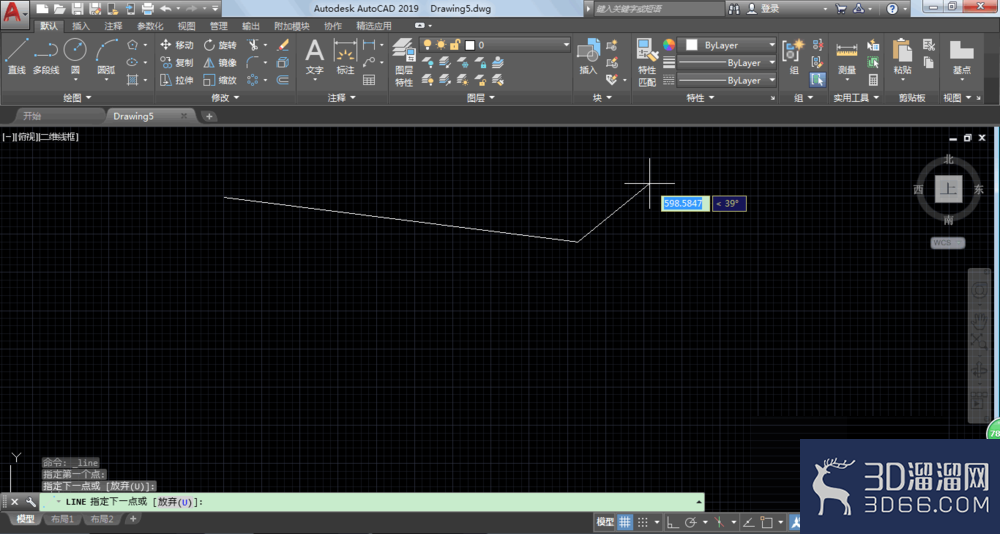Expand the Modify (修改) panel

[x=224, y=98]
